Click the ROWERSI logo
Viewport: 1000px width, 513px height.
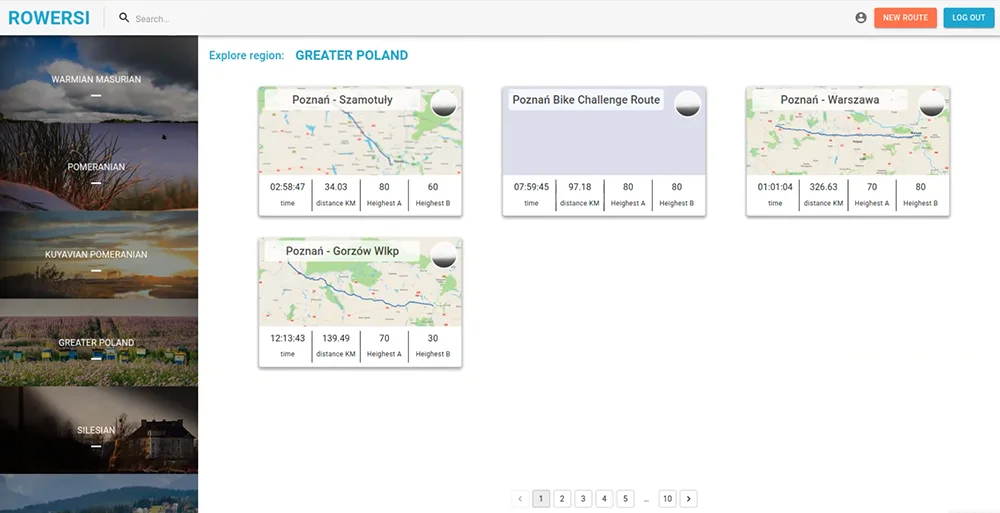point(49,18)
